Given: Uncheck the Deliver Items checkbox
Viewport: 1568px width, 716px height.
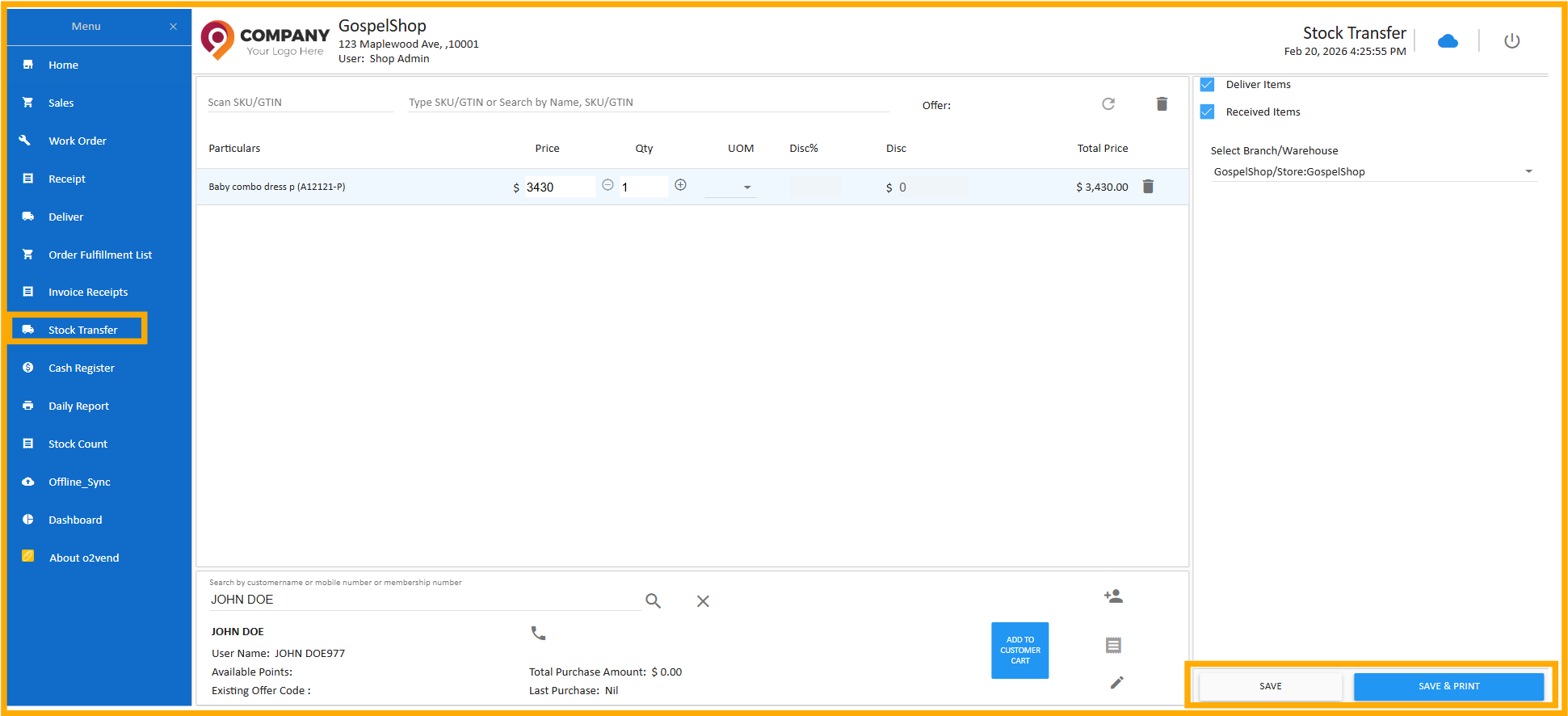Looking at the screenshot, I should point(1207,84).
